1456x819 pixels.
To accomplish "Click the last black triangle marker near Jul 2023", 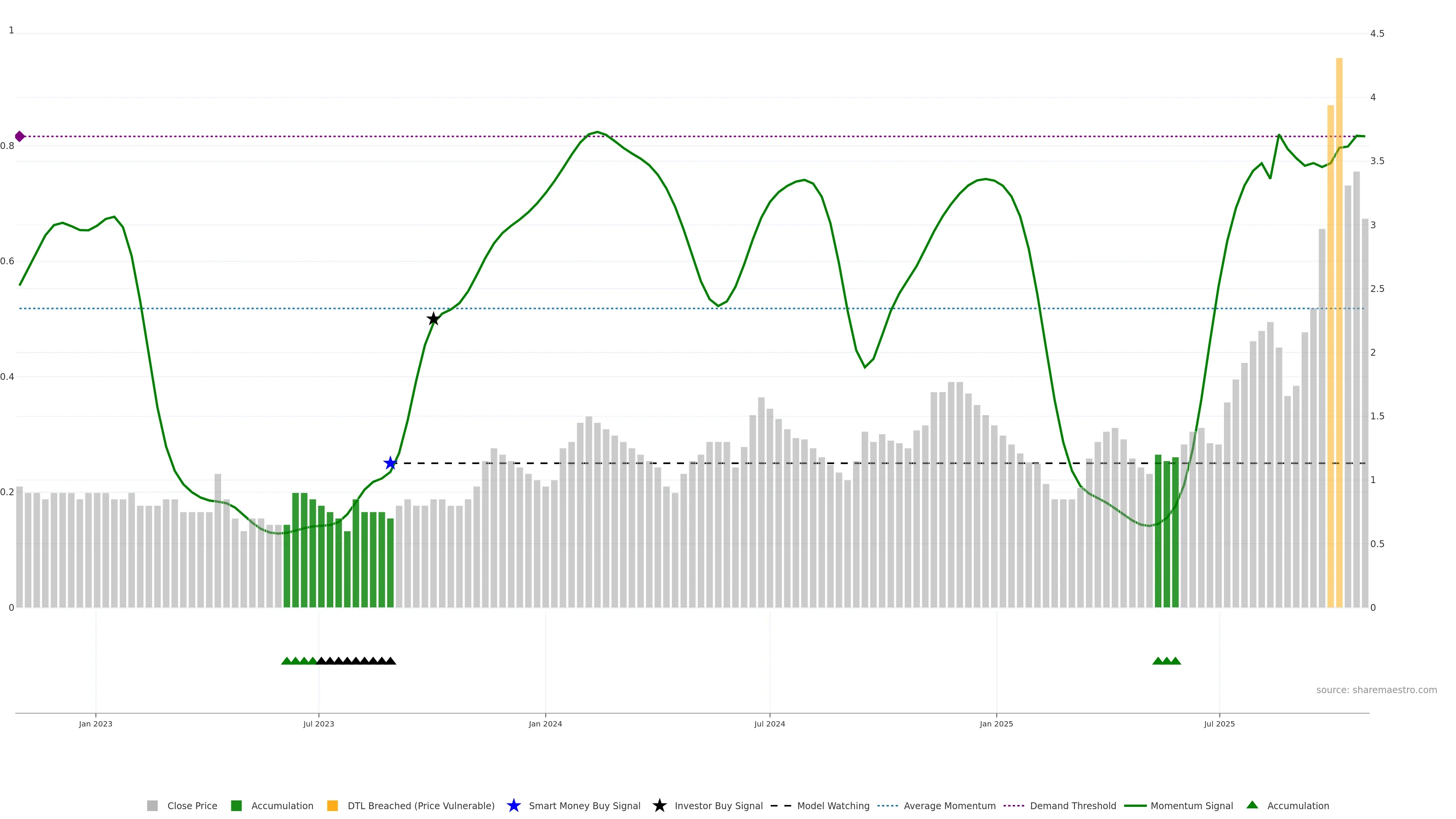I will tap(390, 661).
